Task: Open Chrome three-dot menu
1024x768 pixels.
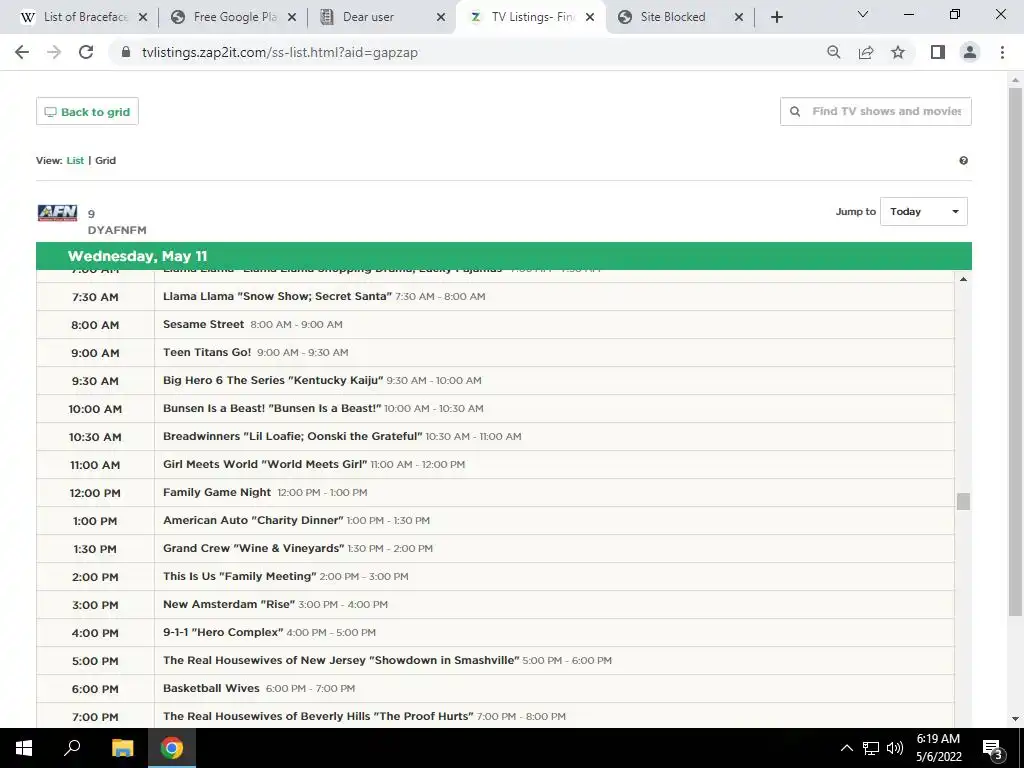Action: 1002,52
